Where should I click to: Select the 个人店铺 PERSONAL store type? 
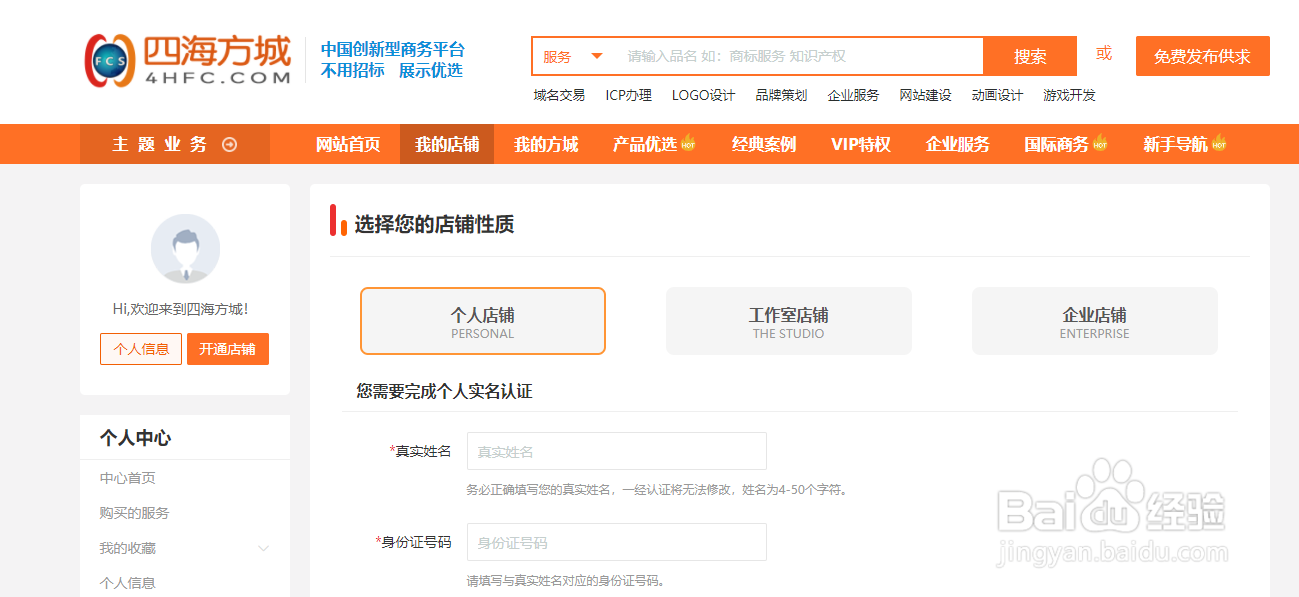tap(483, 321)
